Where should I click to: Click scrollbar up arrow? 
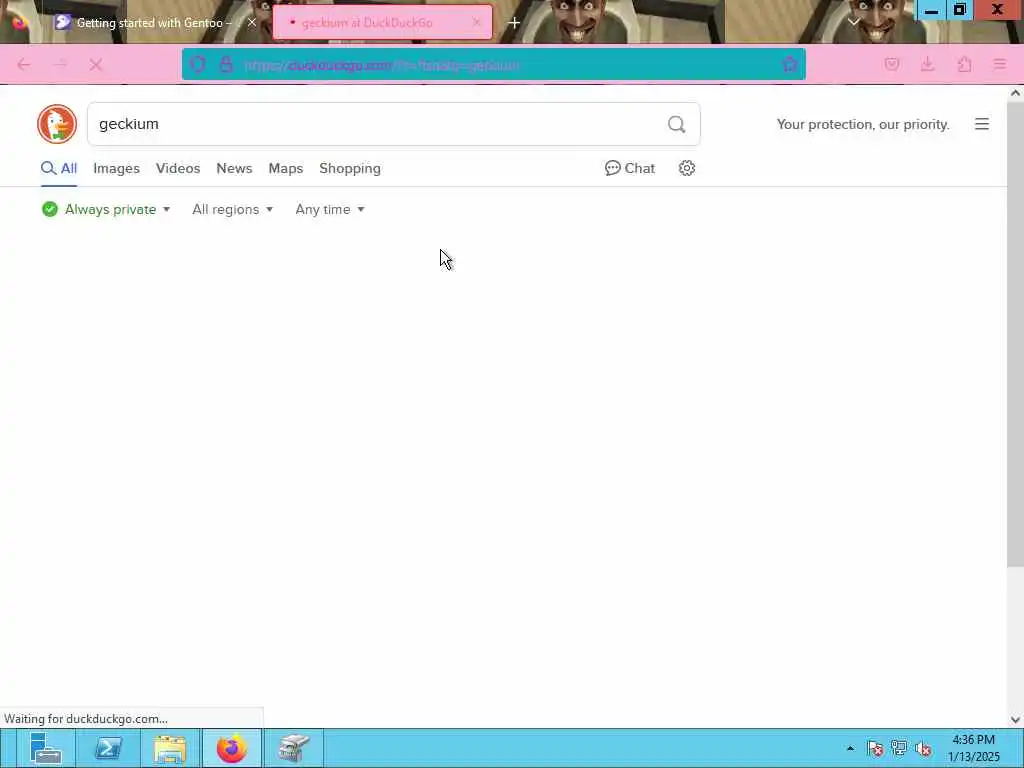pyautogui.click(x=1015, y=93)
